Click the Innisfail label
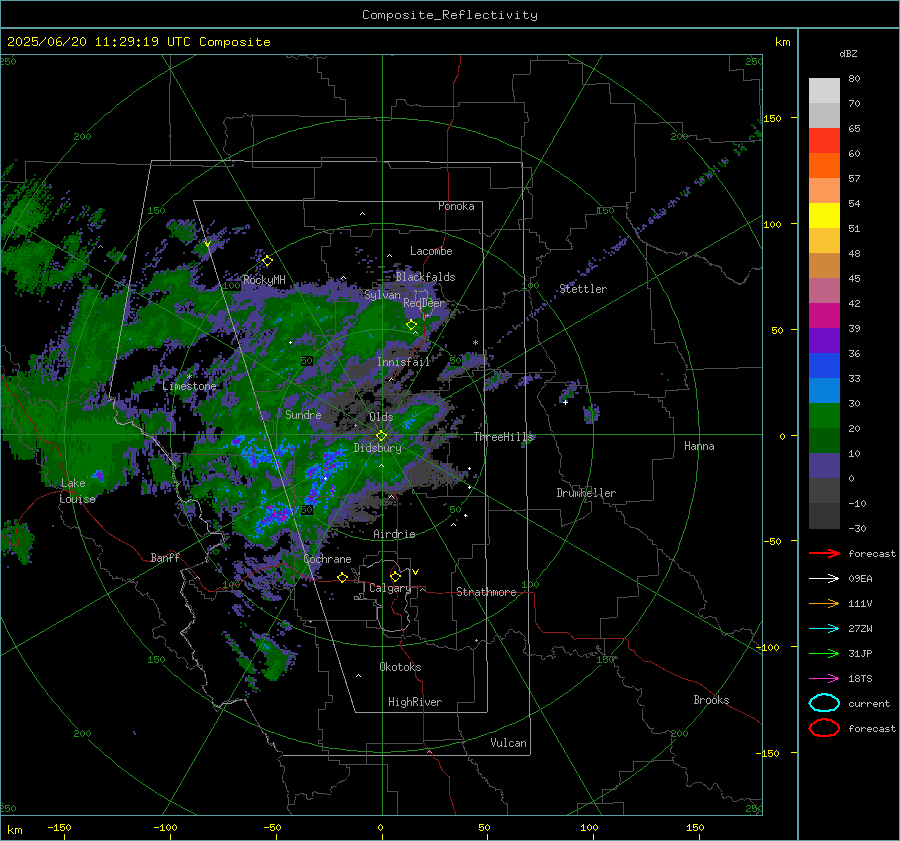The image size is (900, 841). point(403,362)
